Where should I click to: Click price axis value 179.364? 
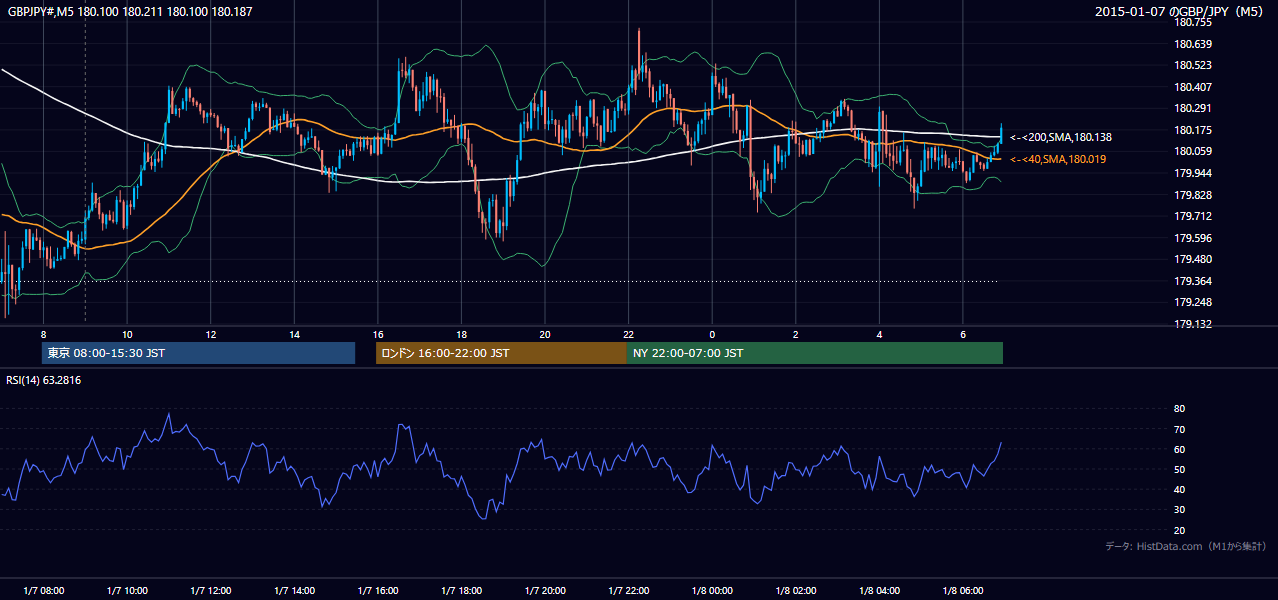pos(1193,281)
